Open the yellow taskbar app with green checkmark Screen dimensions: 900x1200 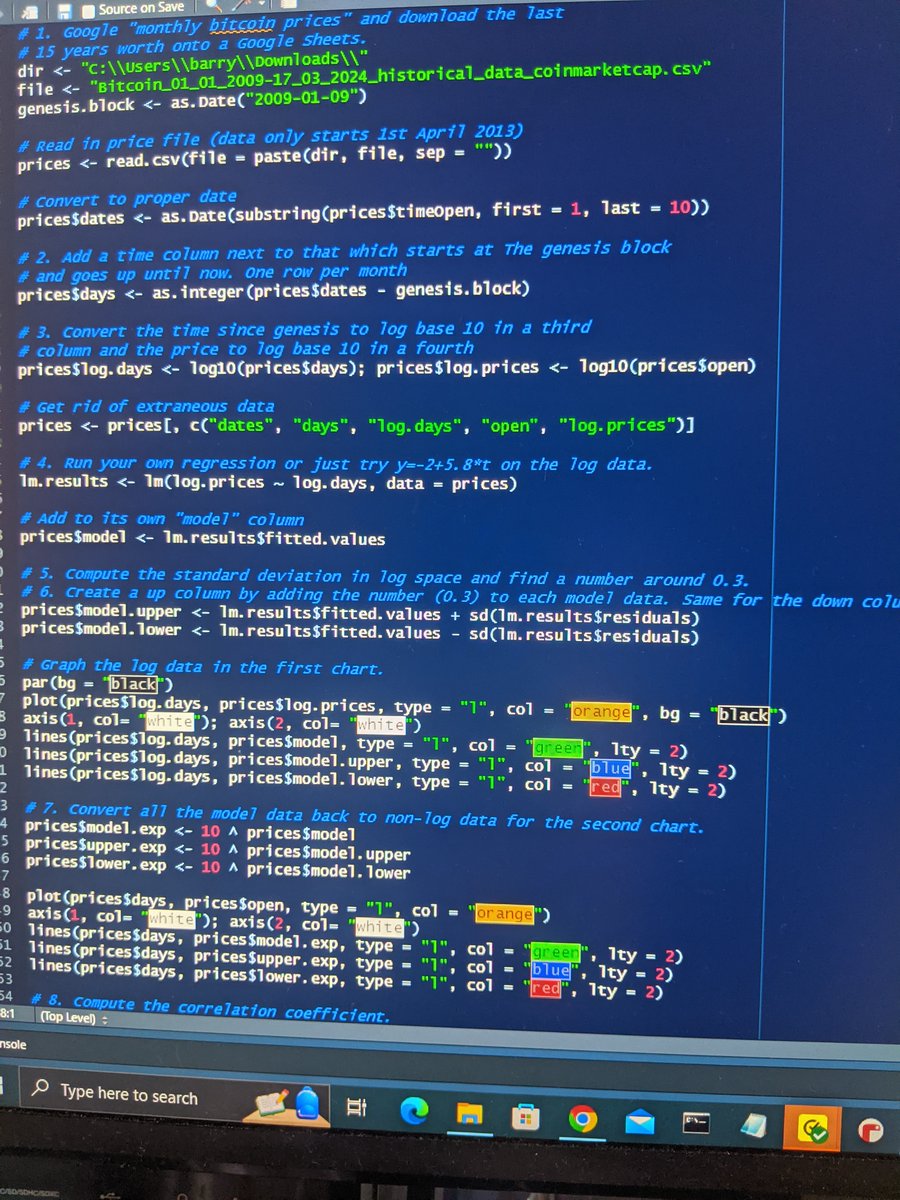click(x=813, y=1130)
